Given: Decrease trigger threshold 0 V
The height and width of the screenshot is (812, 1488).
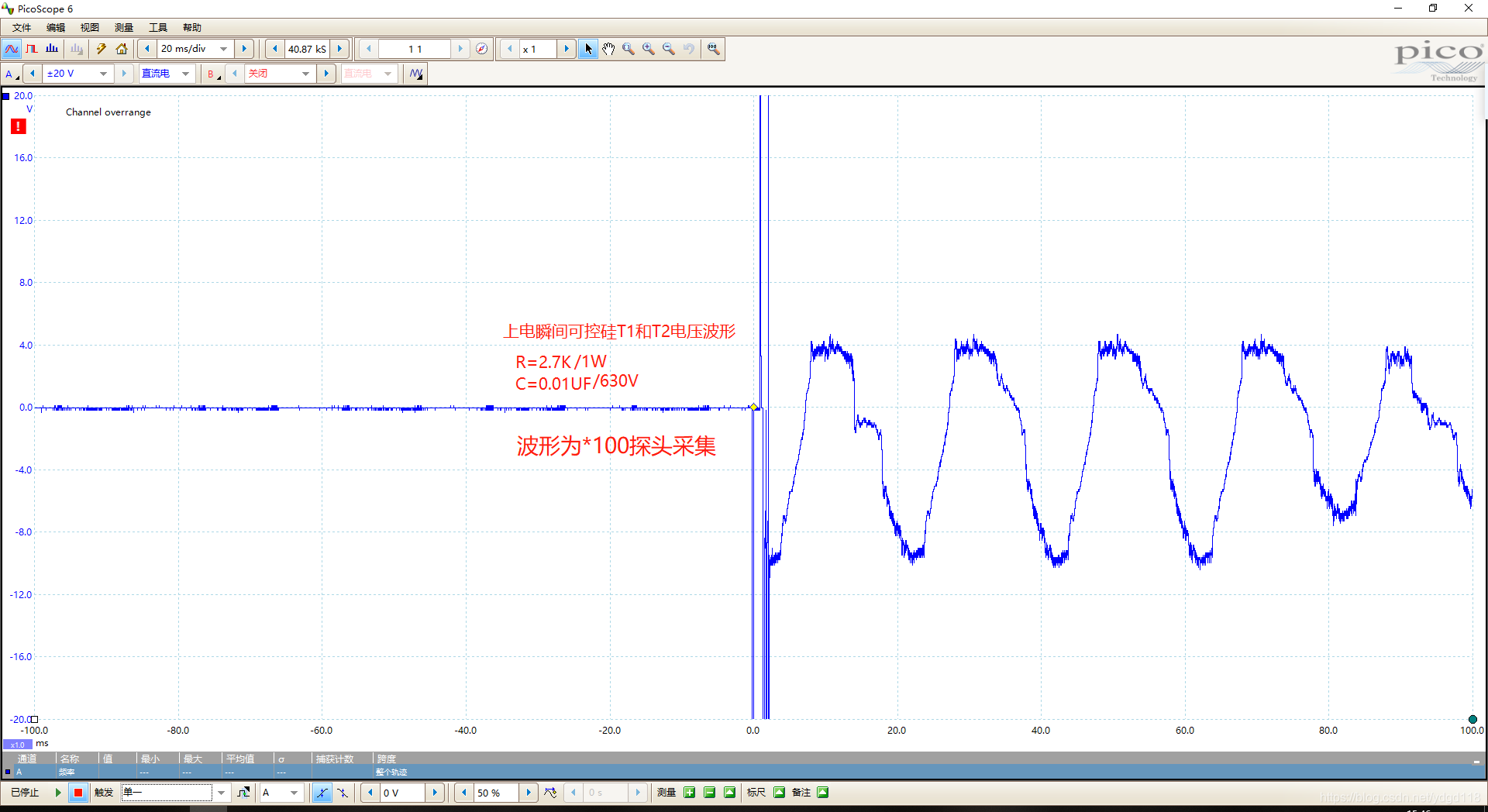Looking at the screenshot, I should pos(370,793).
